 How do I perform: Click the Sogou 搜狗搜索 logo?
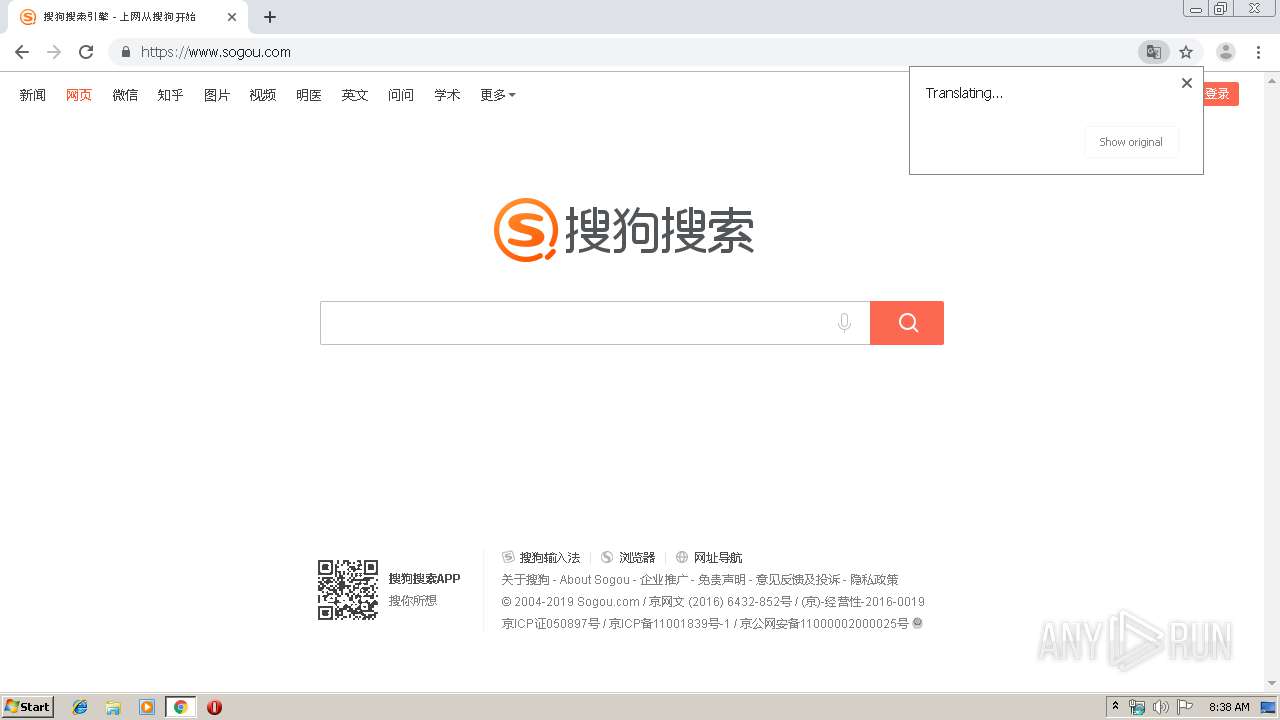point(624,230)
